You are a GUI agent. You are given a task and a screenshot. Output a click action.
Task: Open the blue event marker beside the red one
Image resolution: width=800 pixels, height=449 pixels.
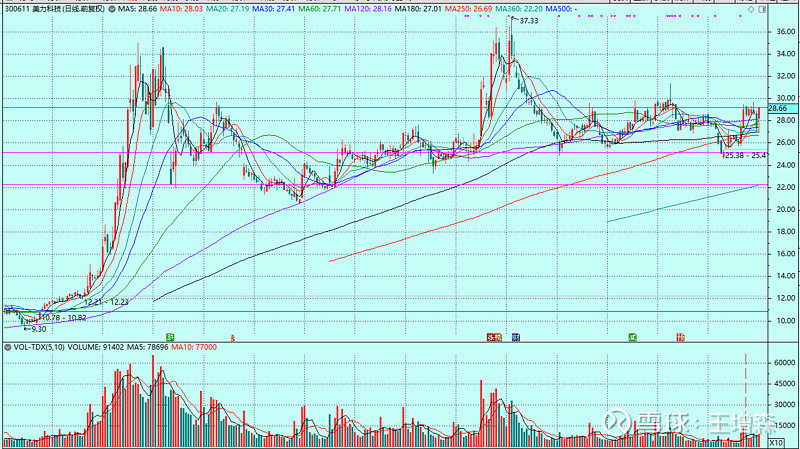pos(516,336)
